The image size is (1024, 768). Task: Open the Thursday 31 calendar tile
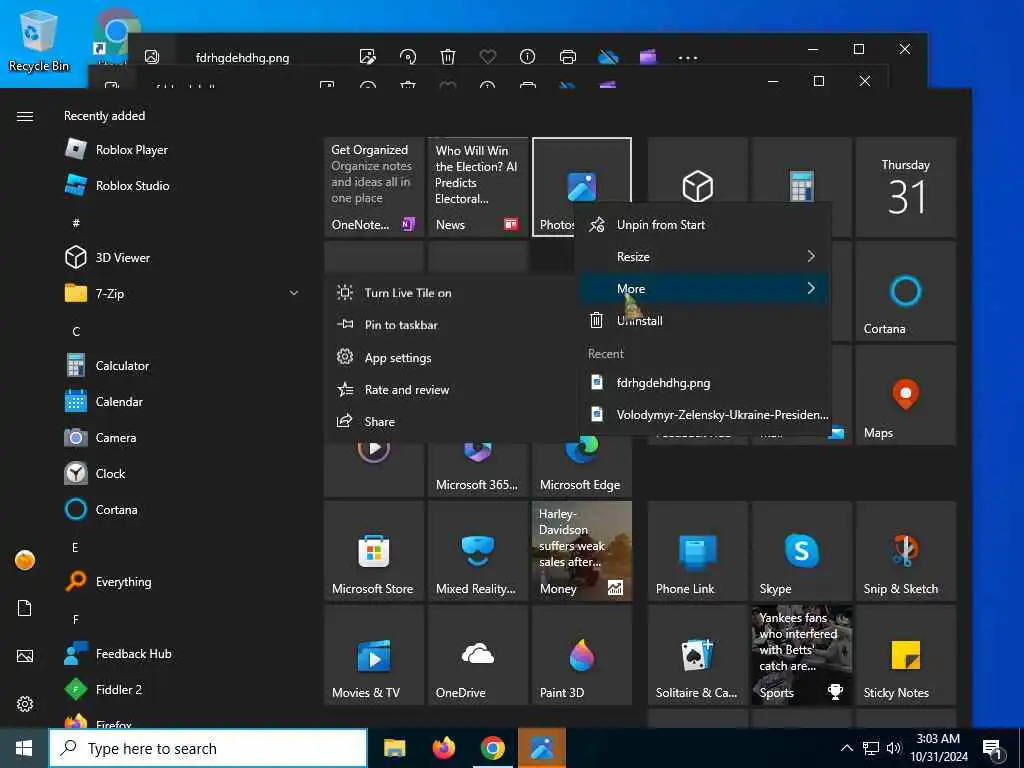[x=906, y=187]
